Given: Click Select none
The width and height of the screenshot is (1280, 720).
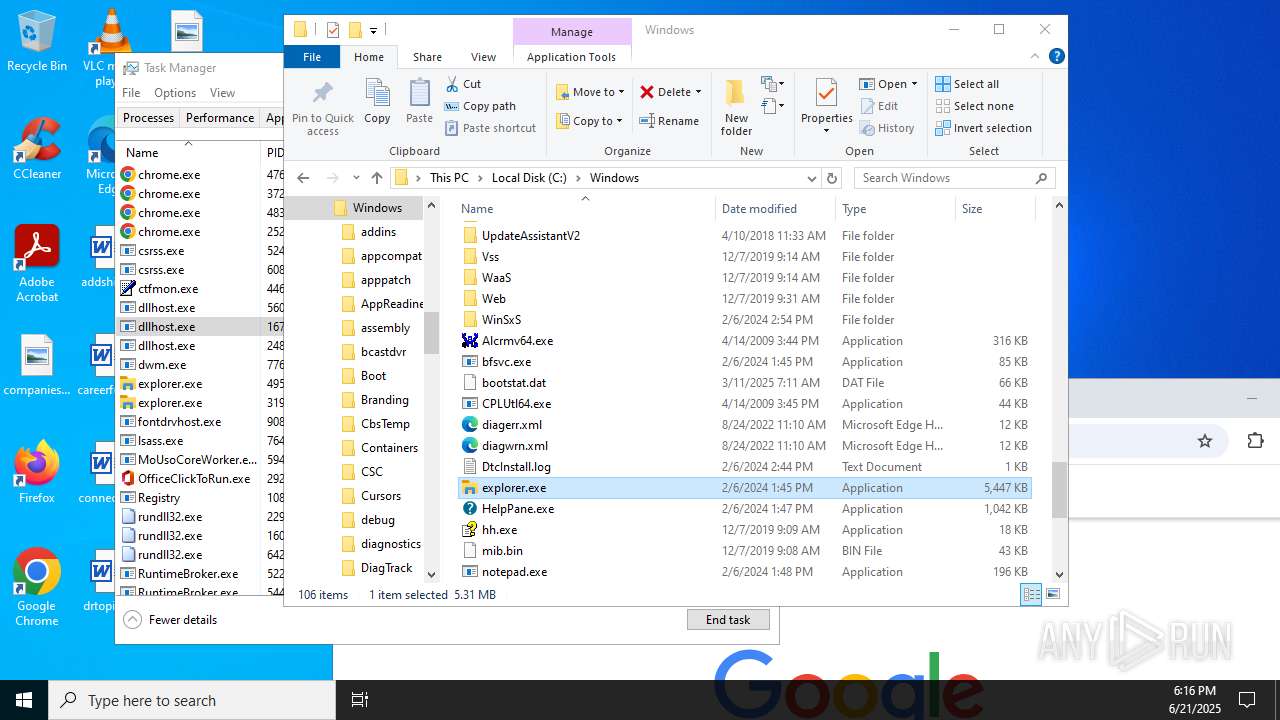Looking at the screenshot, I should click(x=974, y=106).
